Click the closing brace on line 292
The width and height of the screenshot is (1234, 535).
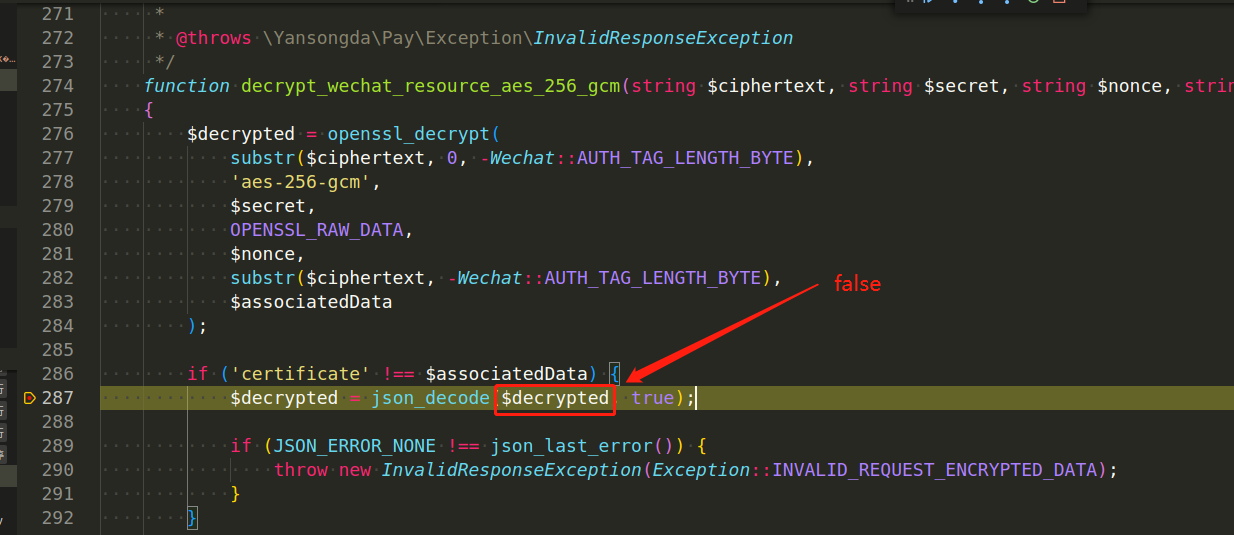pyautogui.click(x=193, y=518)
